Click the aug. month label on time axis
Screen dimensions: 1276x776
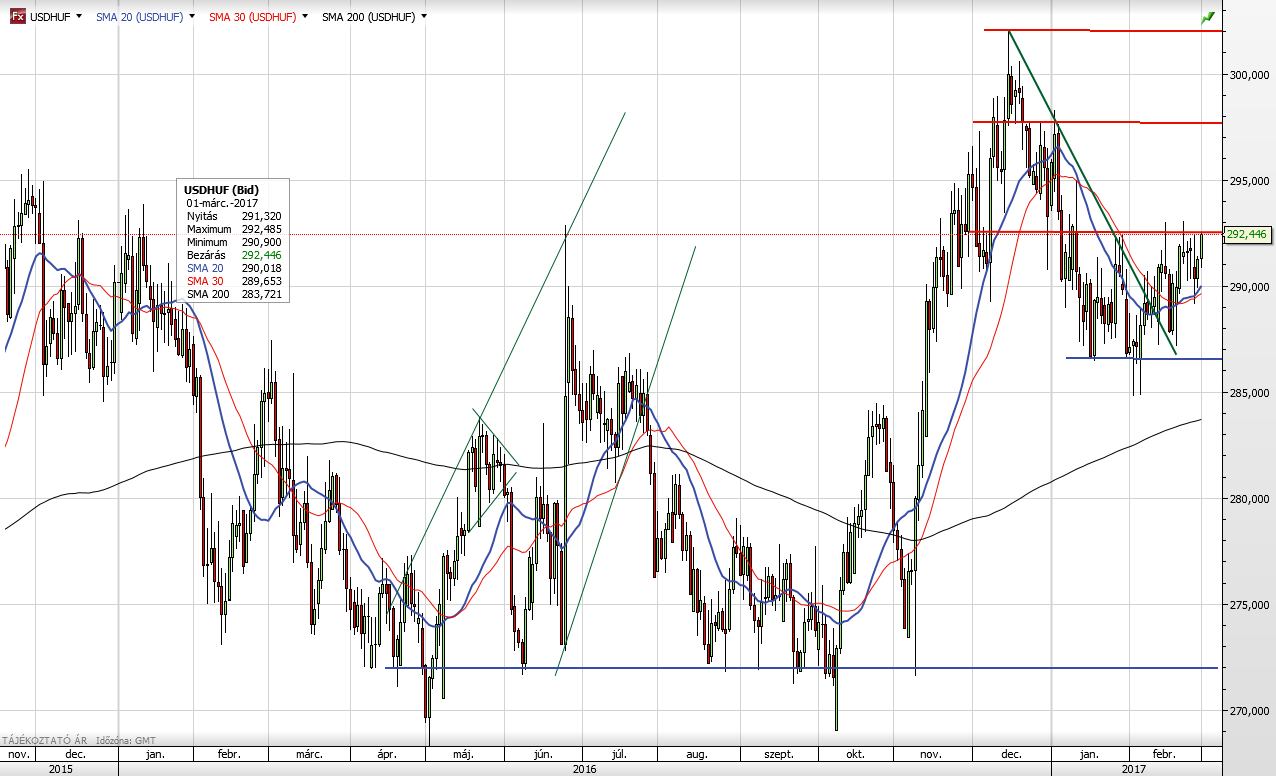coord(698,754)
